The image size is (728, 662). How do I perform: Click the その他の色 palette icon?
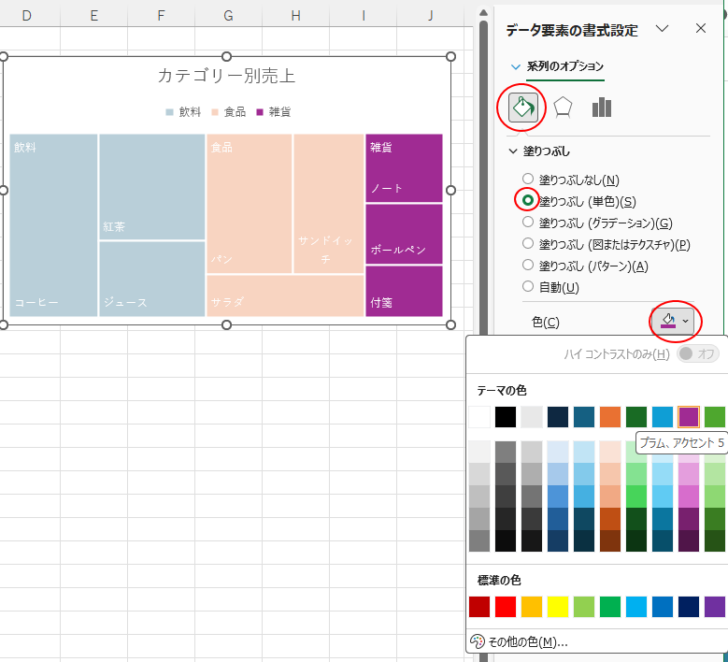coord(477,642)
